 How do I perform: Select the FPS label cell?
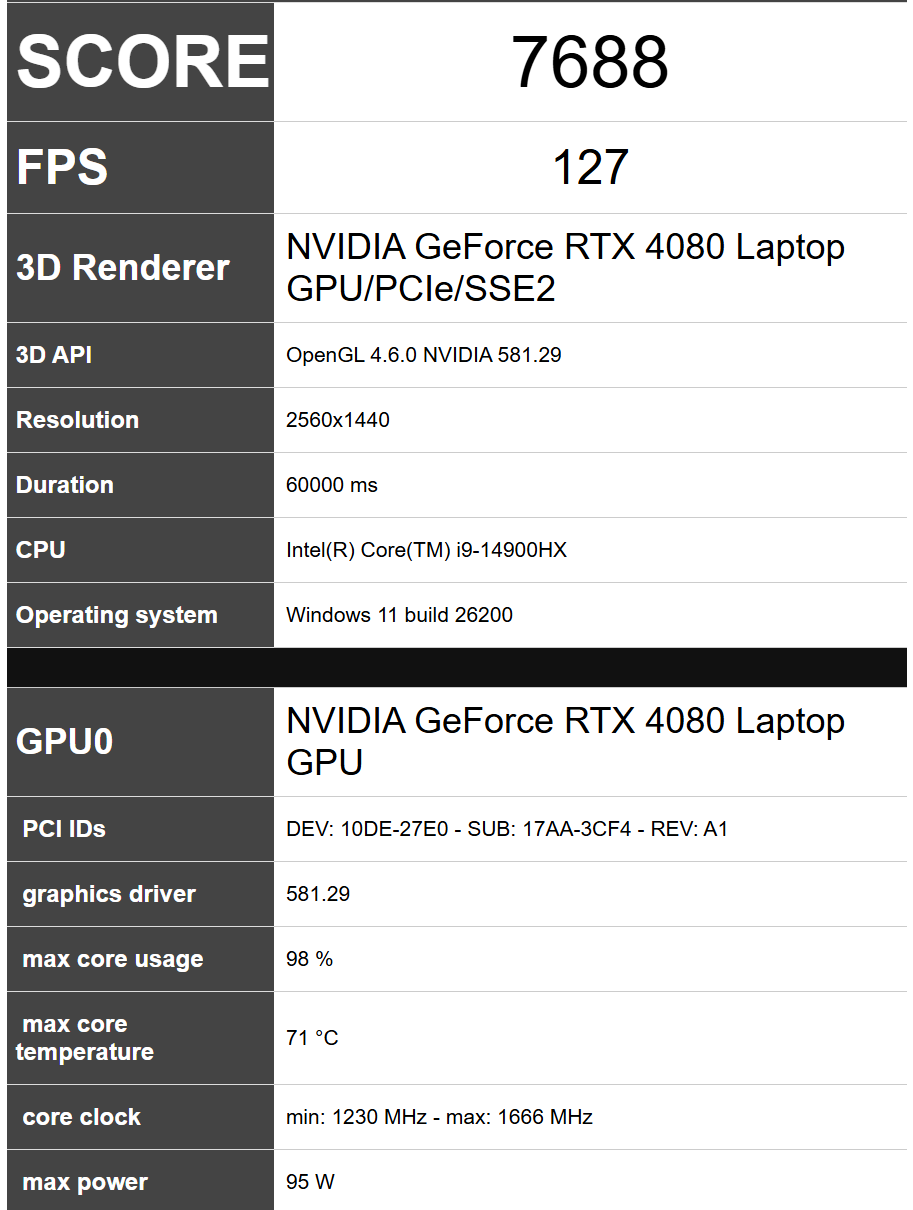140,168
